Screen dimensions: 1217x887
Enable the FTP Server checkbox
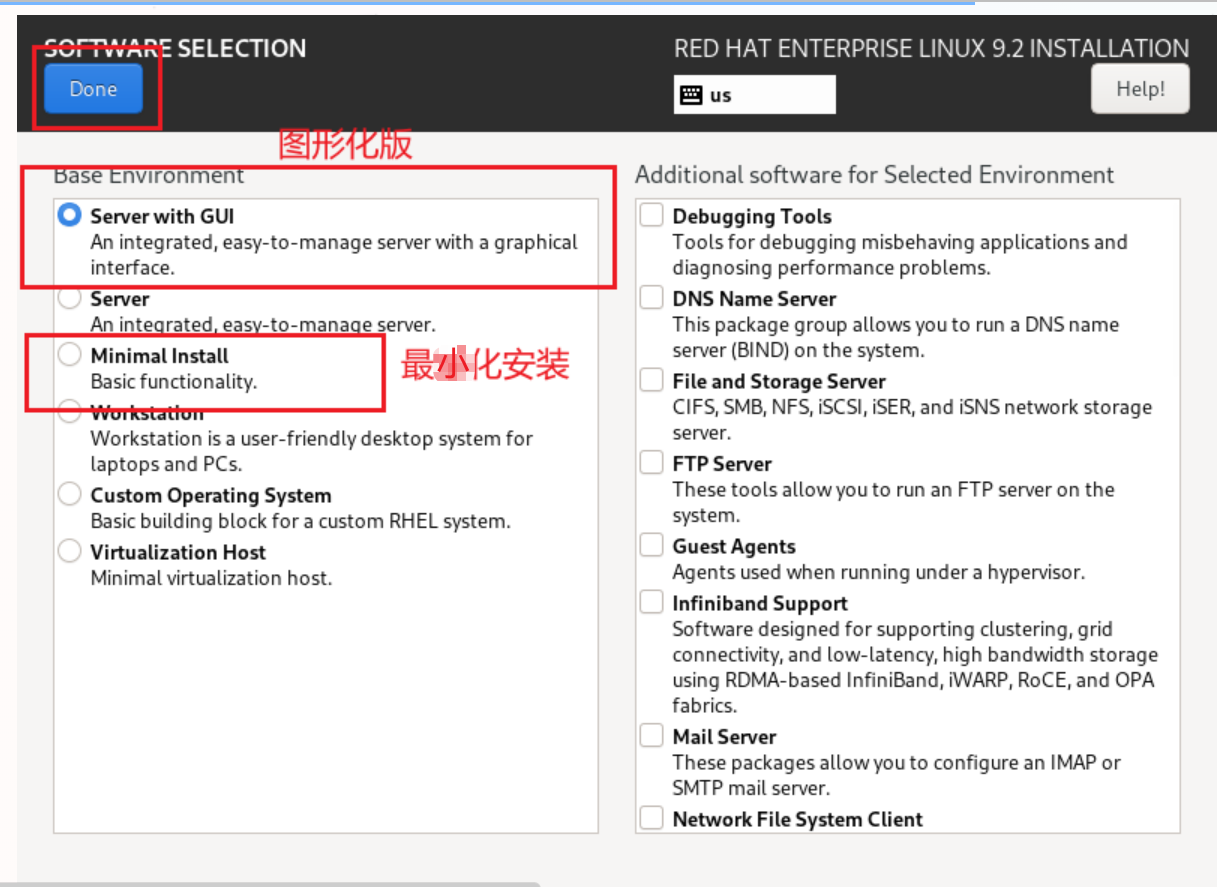652,463
